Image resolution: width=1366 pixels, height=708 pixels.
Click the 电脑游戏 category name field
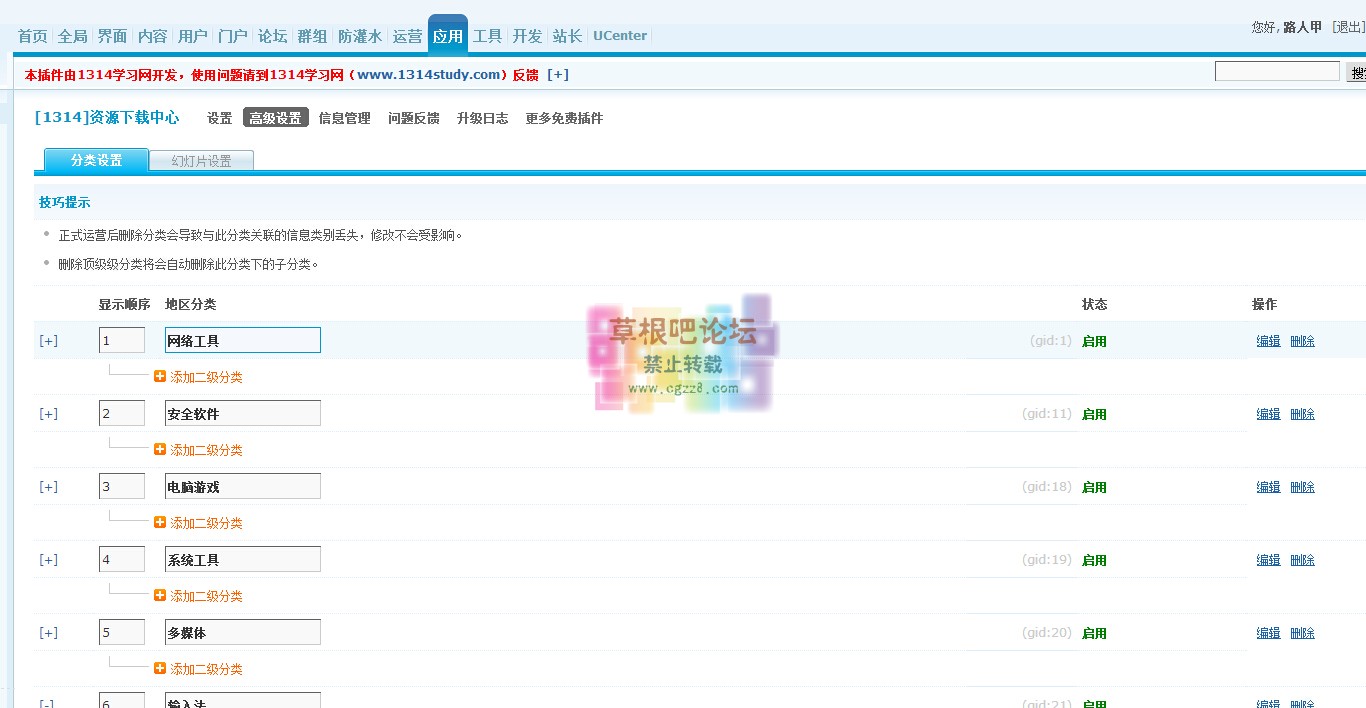242,487
